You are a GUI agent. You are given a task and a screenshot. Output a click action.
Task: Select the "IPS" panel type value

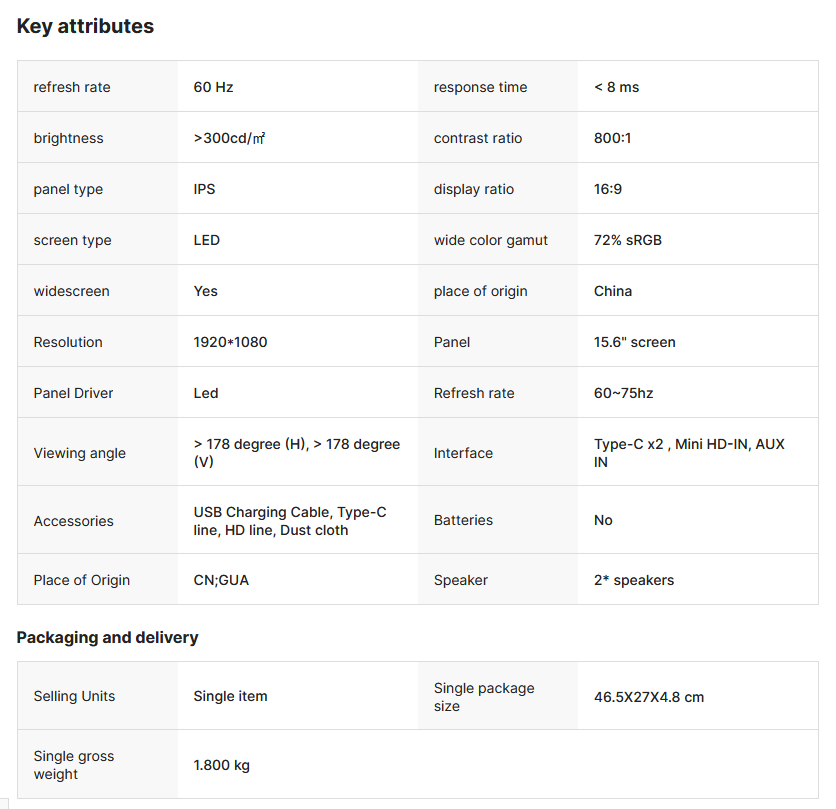[204, 189]
